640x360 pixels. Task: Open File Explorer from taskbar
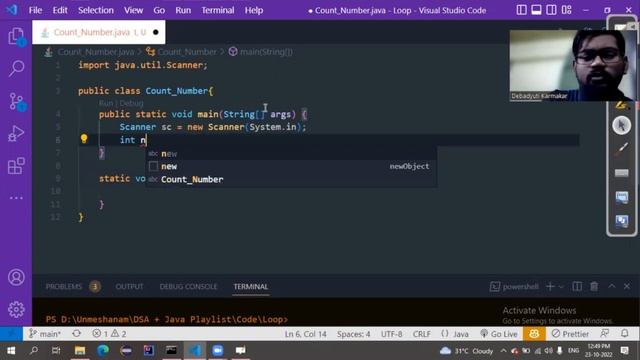pos(80,351)
